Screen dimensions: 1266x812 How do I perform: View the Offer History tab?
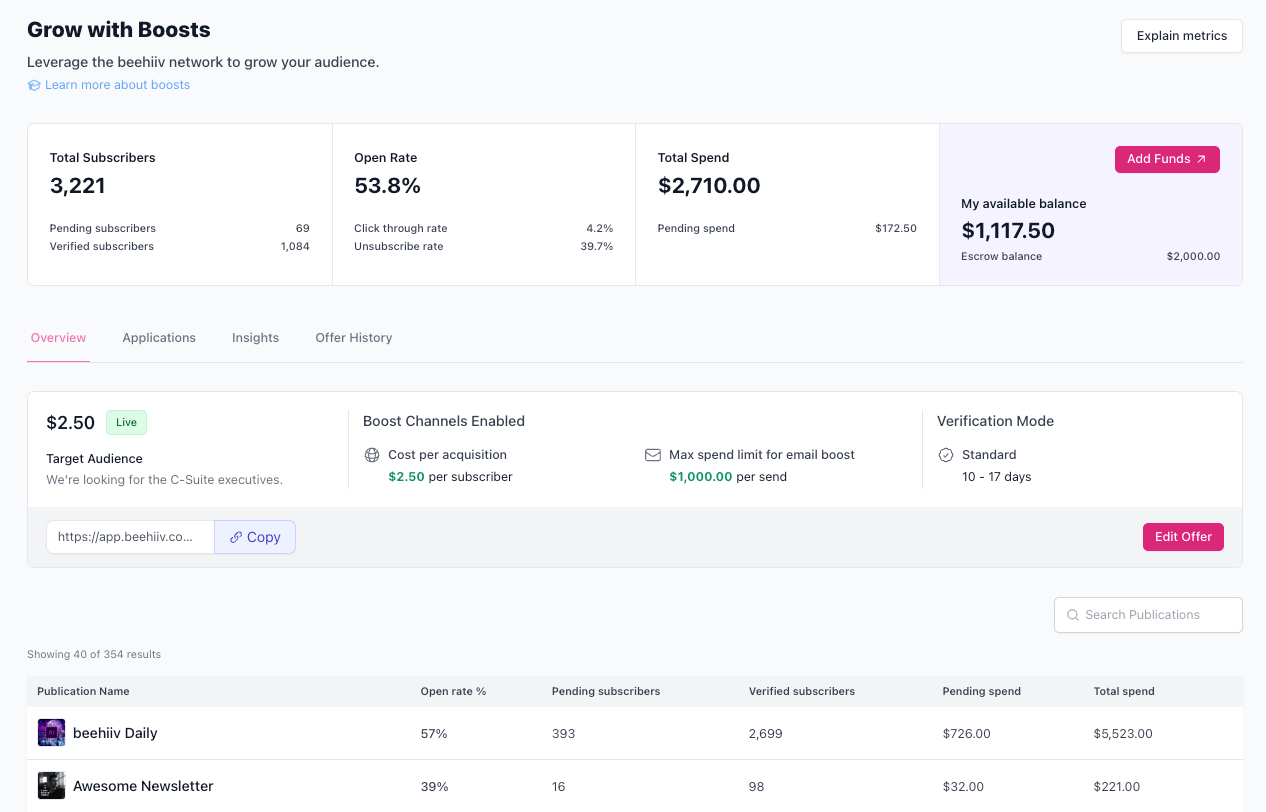(353, 338)
